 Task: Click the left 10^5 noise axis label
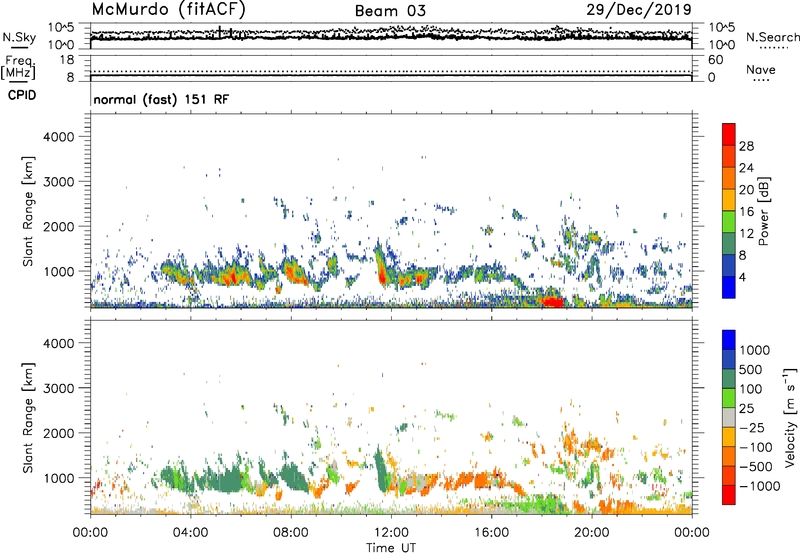point(61,27)
